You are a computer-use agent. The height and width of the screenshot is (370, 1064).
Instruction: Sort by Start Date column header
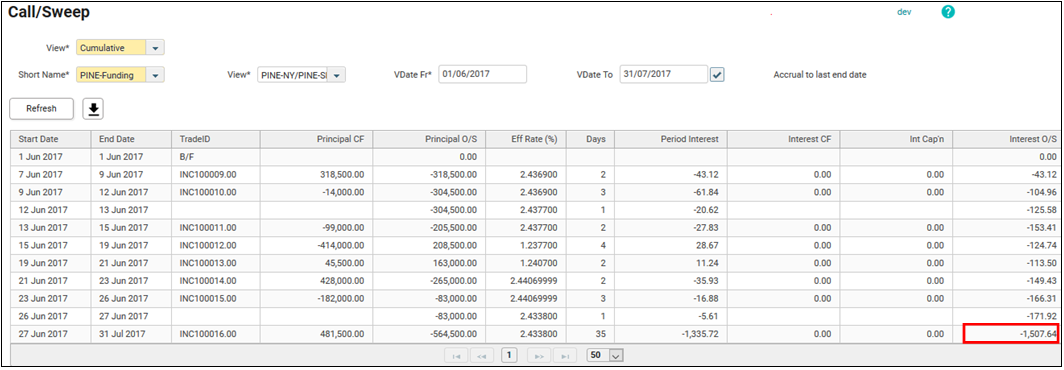pos(51,139)
